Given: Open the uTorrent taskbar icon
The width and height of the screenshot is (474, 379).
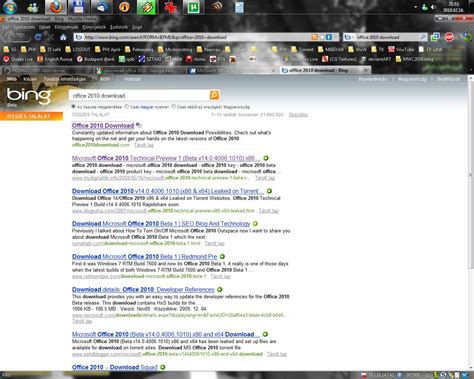Looking at the screenshot, I should click(193, 7).
